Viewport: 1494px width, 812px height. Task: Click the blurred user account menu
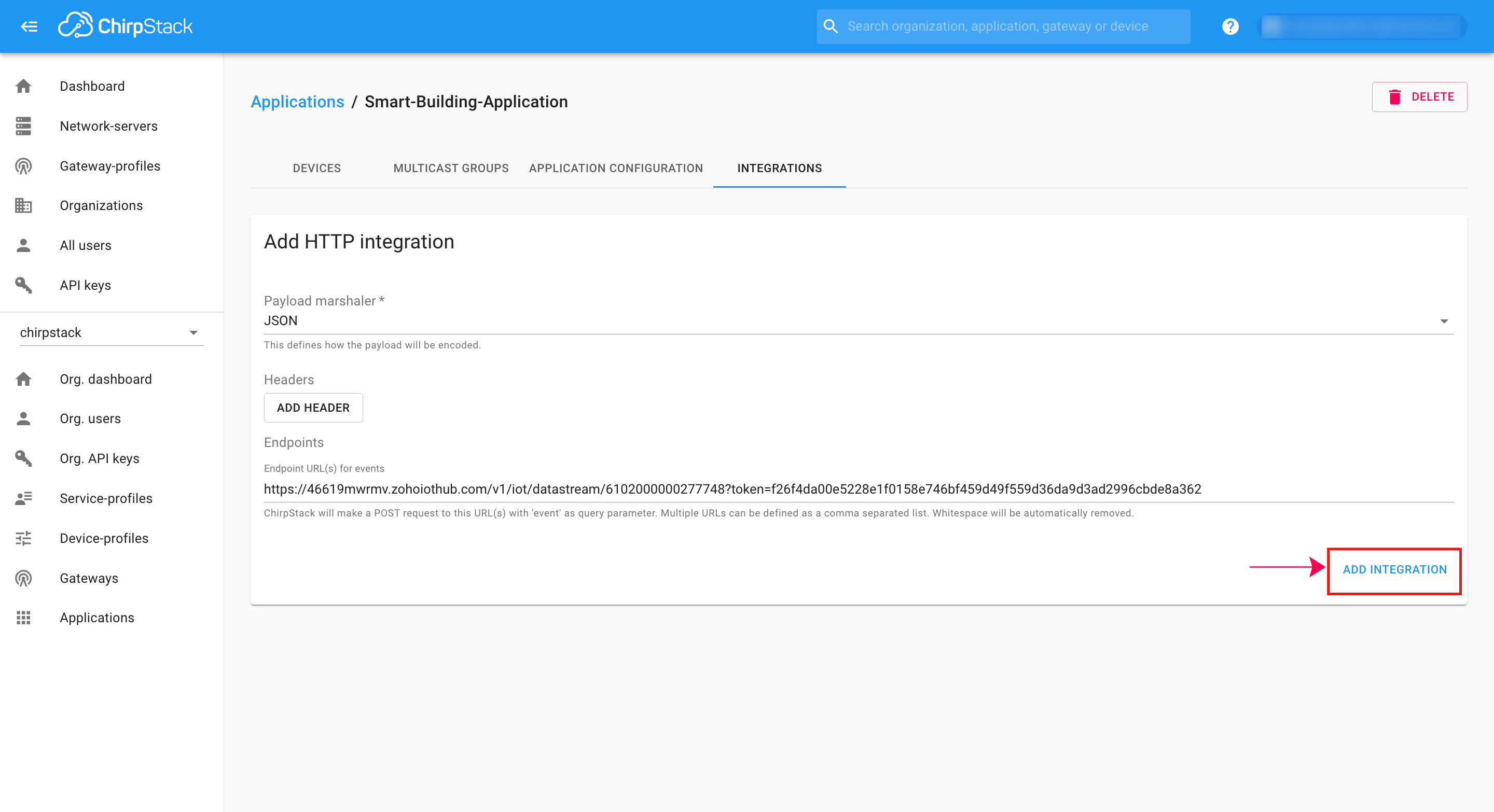(1362, 26)
